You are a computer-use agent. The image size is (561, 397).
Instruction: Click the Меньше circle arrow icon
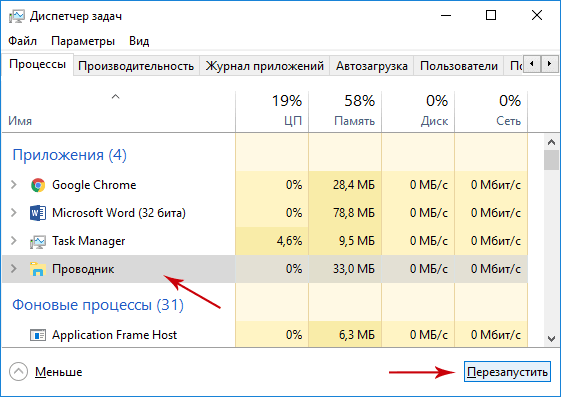18,372
